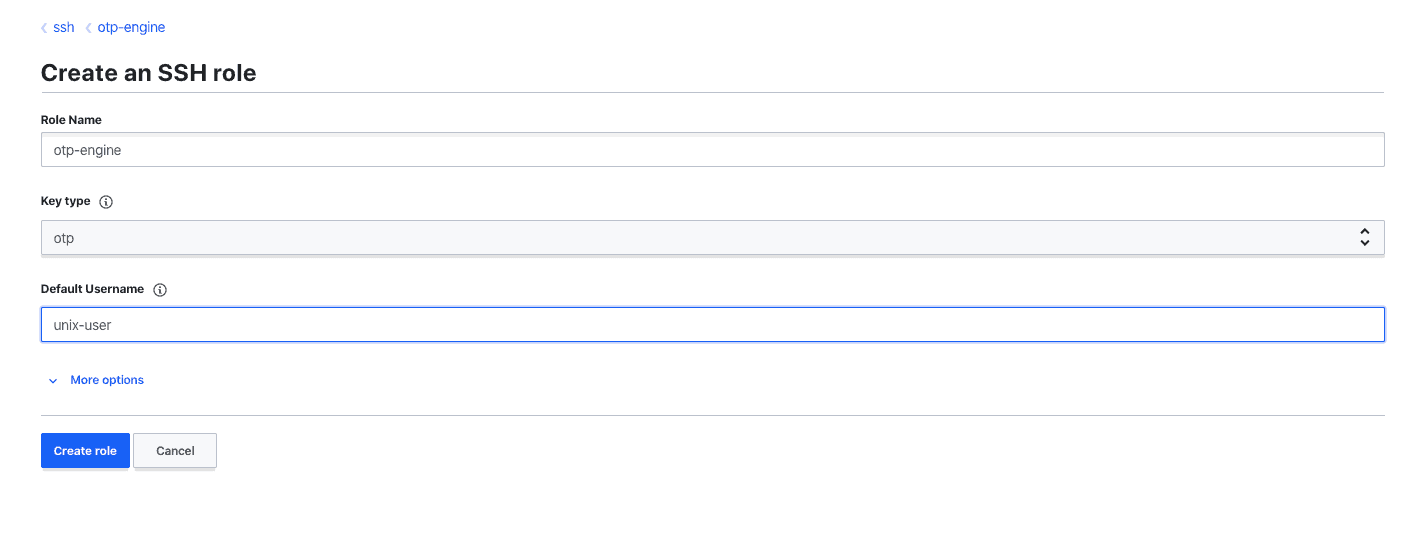The width and height of the screenshot is (1423, 536).
Task: Click the Create an SSH role heading
Action: [x=148, y=73]
